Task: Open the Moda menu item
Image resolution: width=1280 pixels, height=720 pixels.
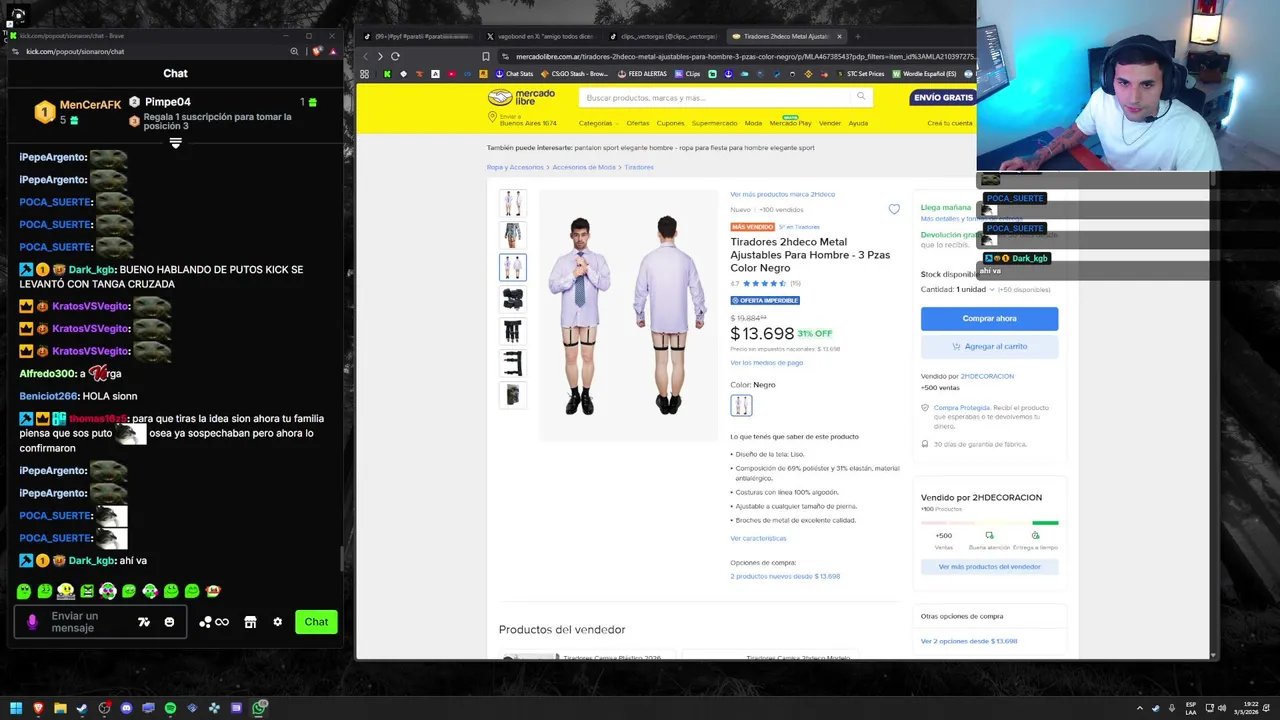Action: 753,123
